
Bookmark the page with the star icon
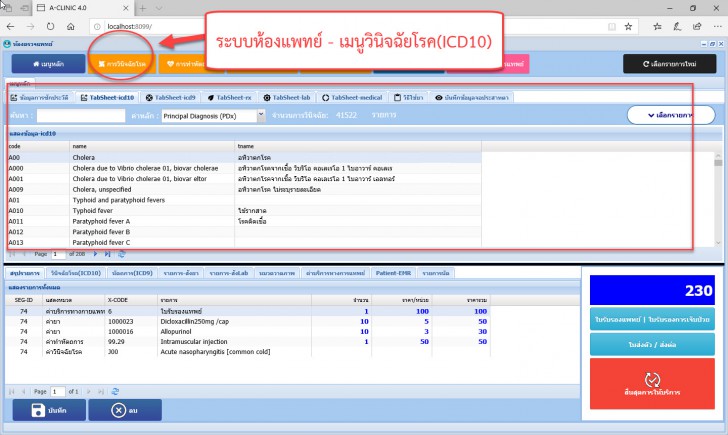(x=628, y=27)
